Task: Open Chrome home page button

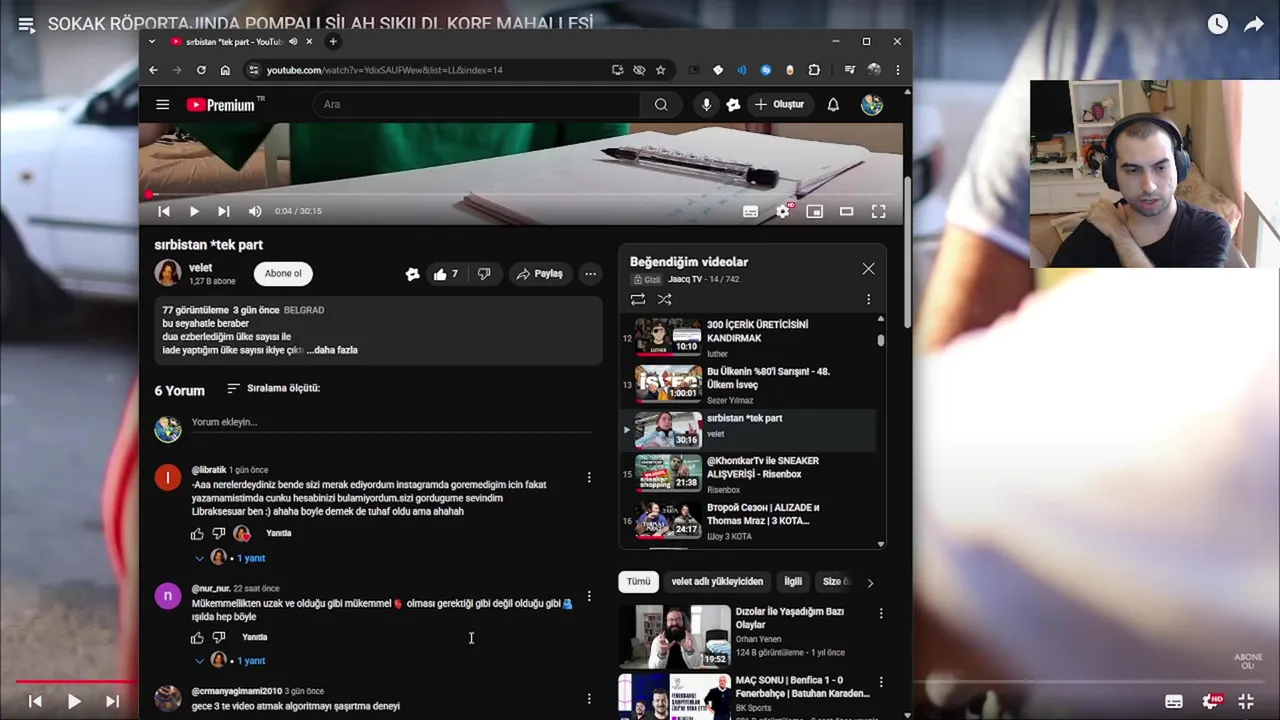Action: point(225,70)
